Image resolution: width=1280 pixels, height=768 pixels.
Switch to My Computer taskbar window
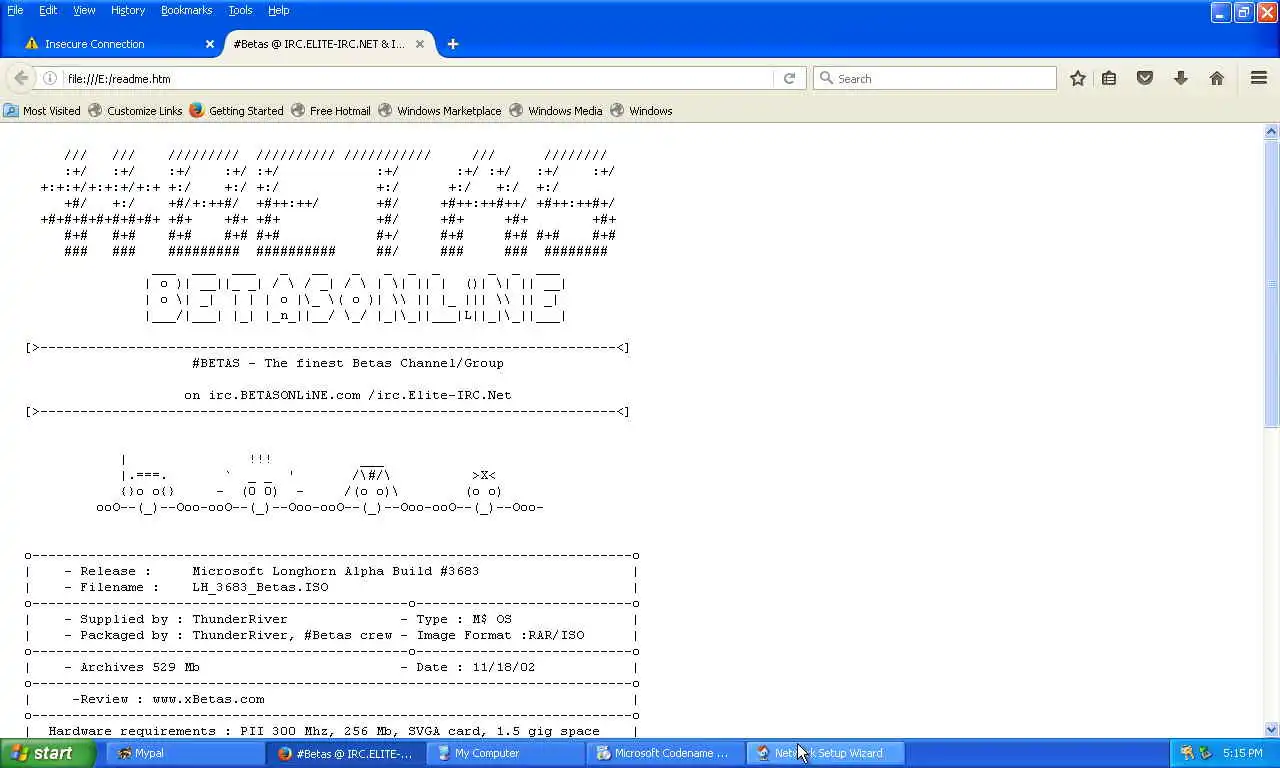point(505,753)
